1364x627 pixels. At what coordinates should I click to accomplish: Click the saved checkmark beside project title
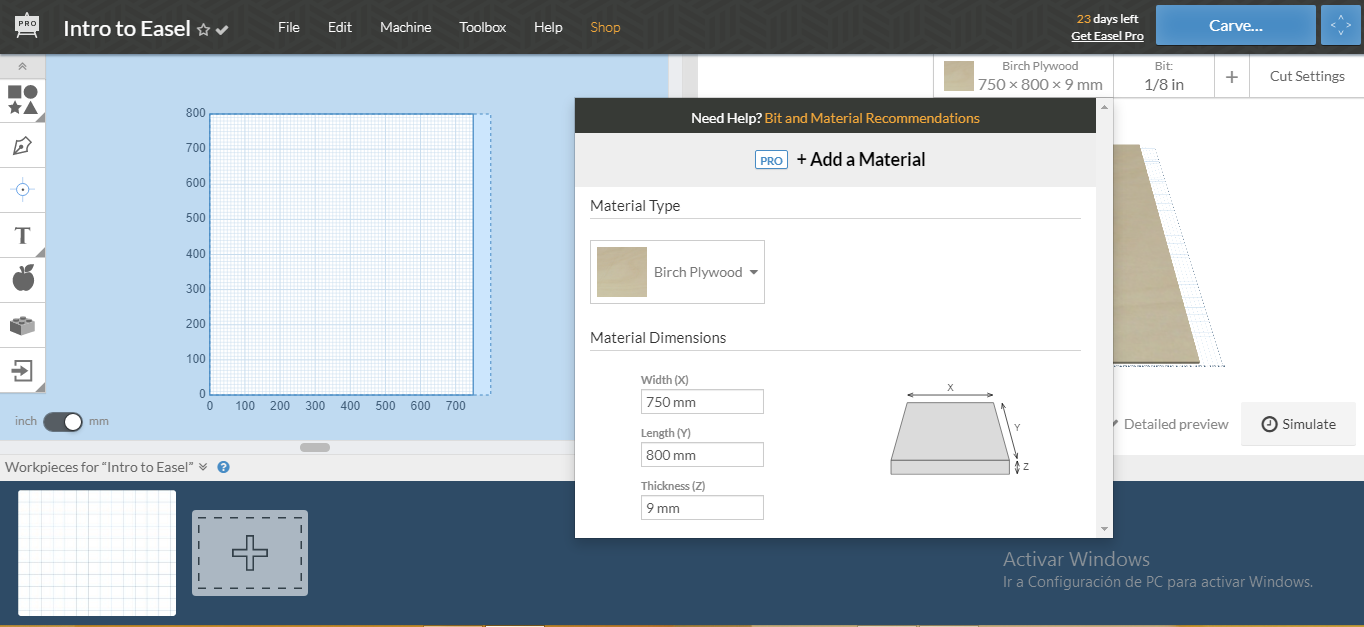coord(222,30)
